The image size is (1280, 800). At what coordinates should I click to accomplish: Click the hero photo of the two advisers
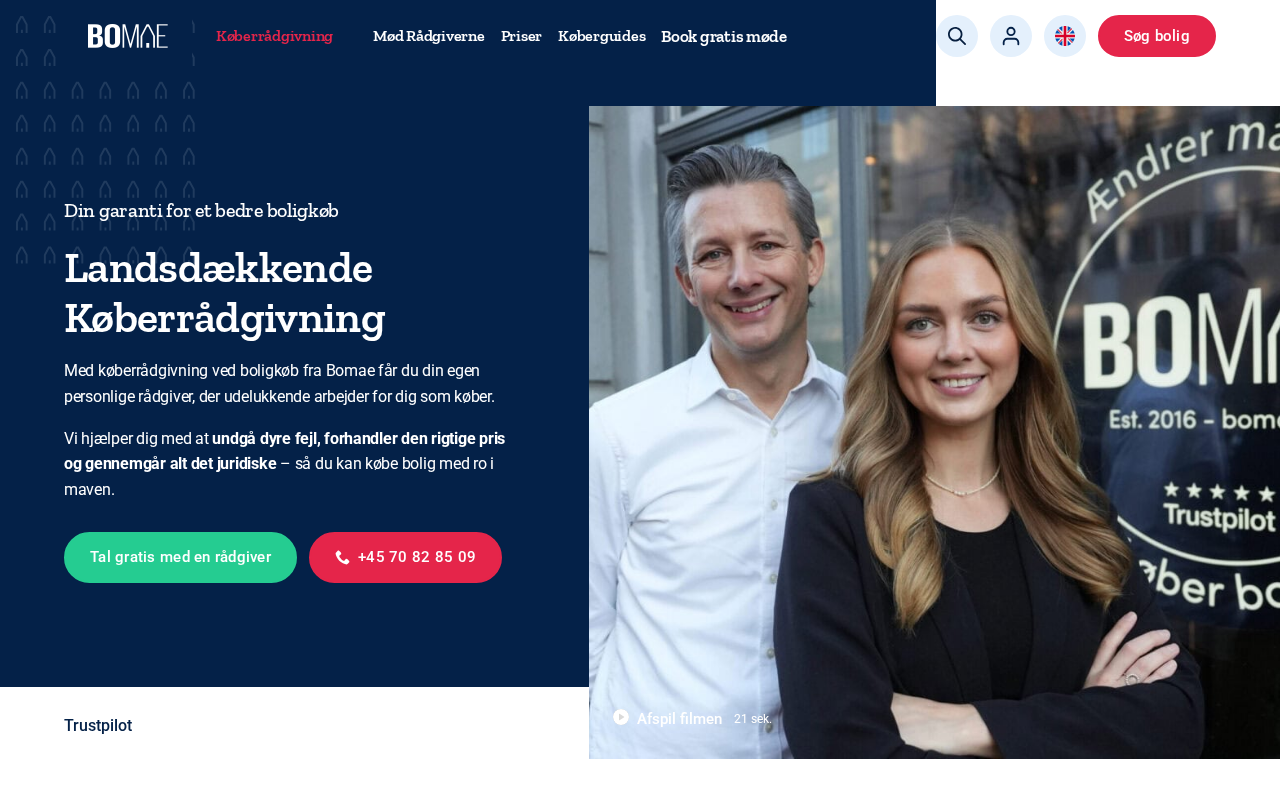click(x=934, y=432)
